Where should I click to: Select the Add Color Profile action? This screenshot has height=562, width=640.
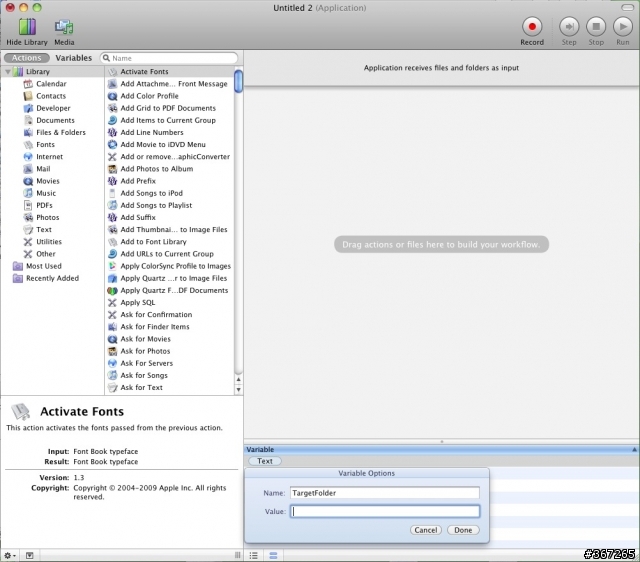pyautogui.click(x=149, y=96)
